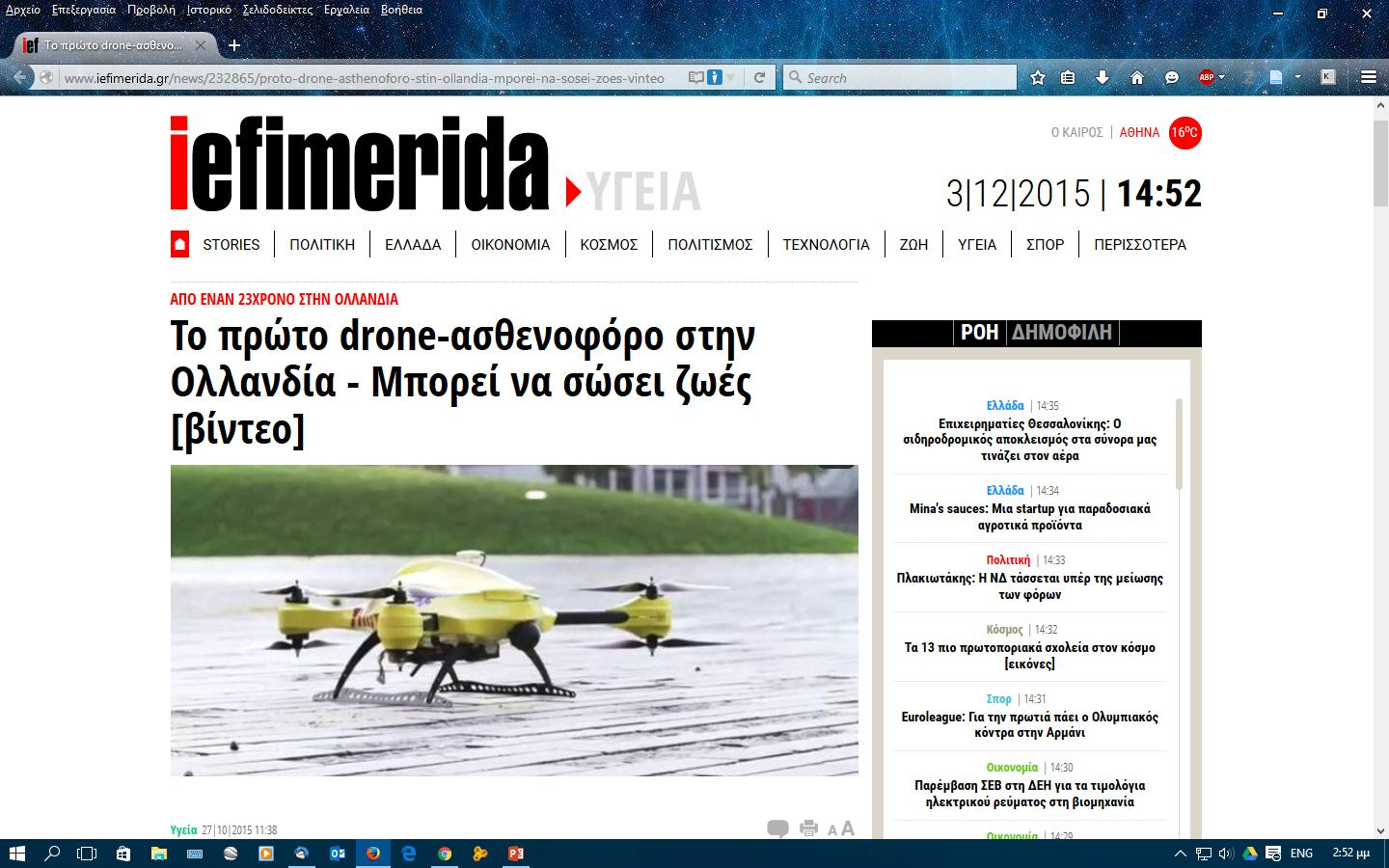Open Outlook from taskbar

coord(337,854)
